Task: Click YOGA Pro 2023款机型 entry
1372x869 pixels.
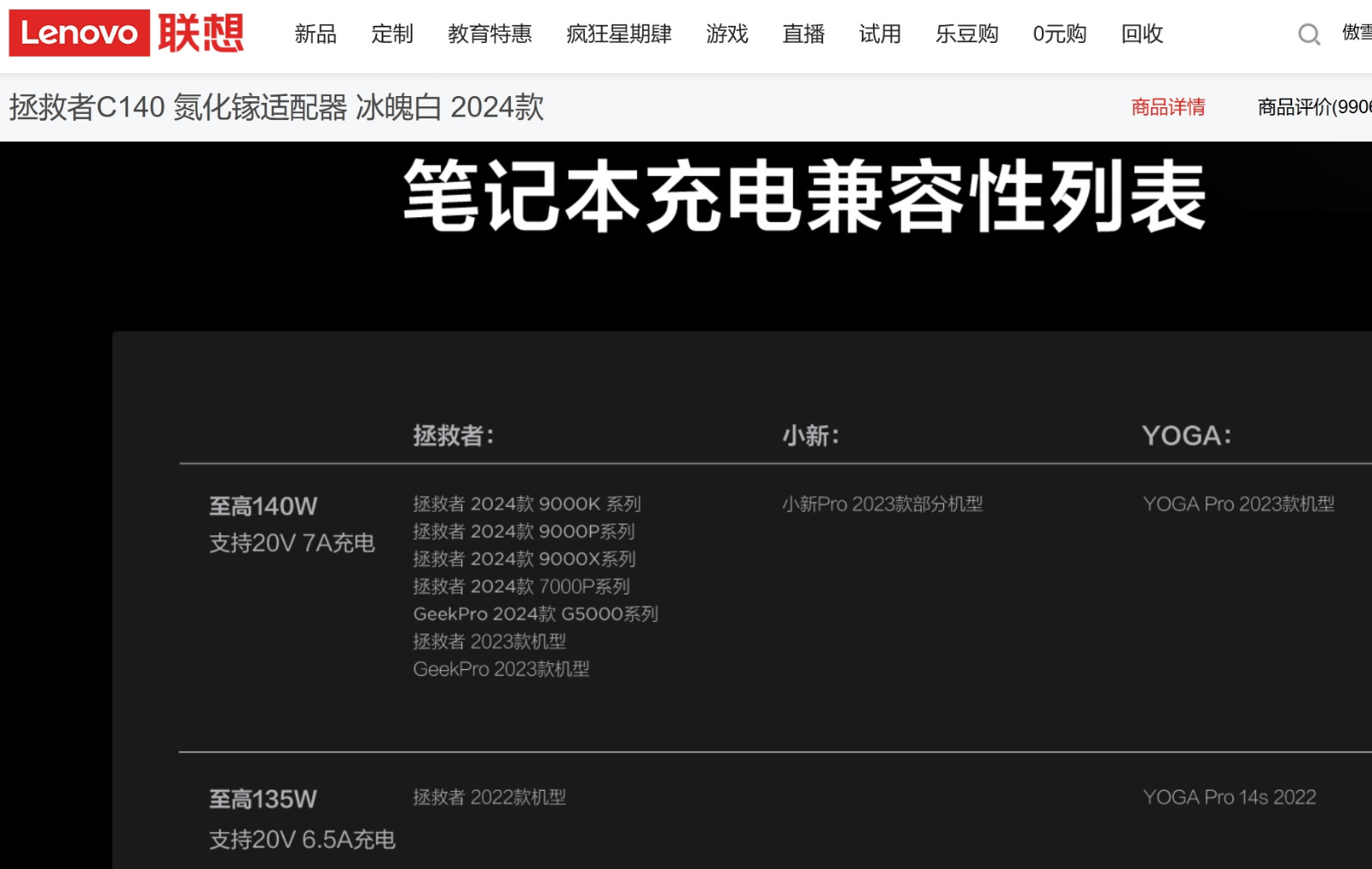Action: click(1239, 504)
